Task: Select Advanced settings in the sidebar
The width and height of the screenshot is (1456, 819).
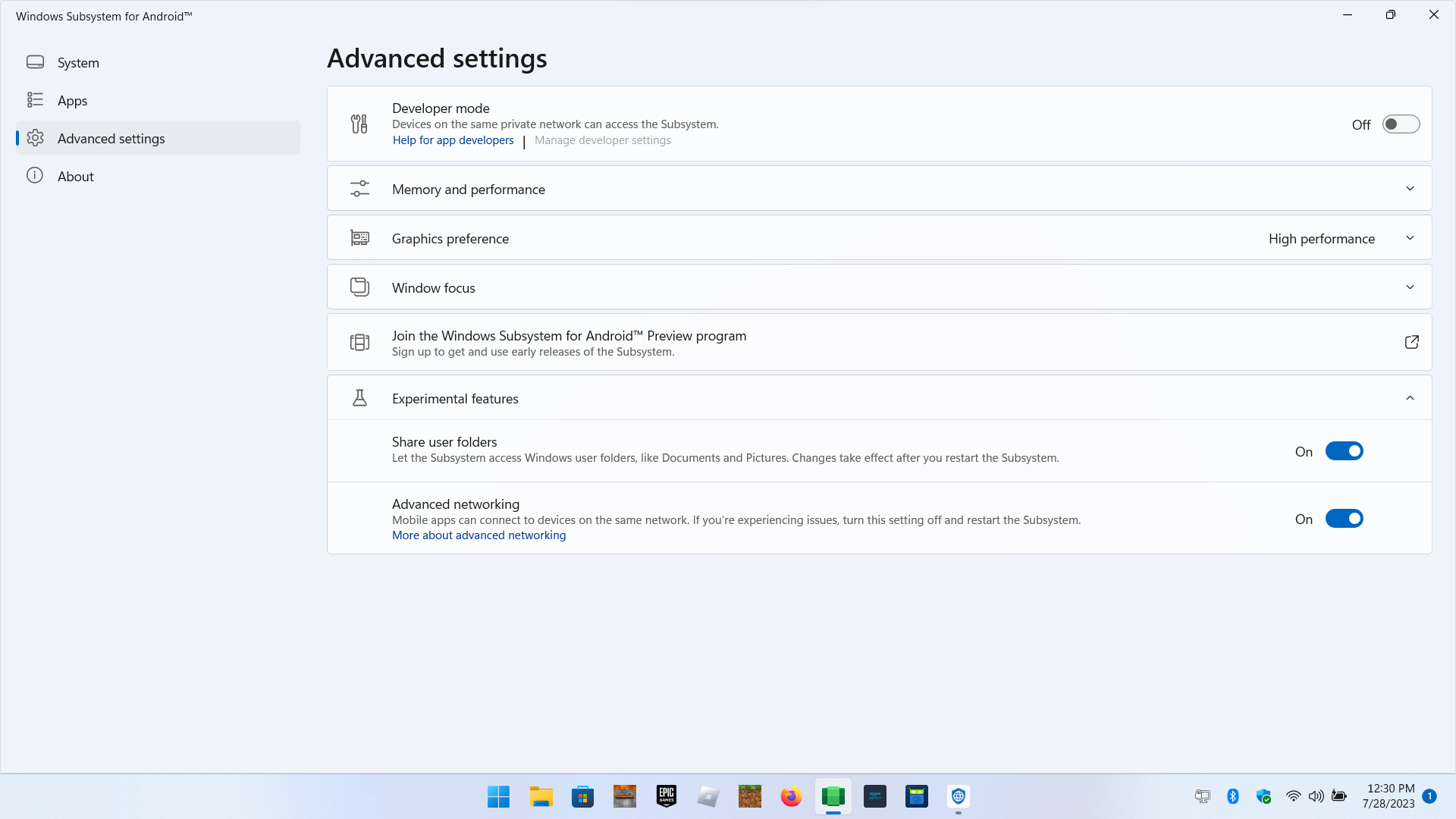Action: [x=158, y=138]
